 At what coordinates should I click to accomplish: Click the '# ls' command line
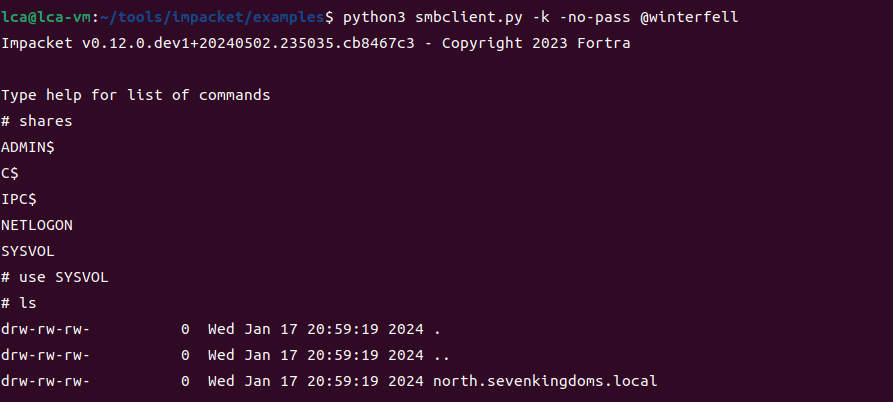pos(19,303)
